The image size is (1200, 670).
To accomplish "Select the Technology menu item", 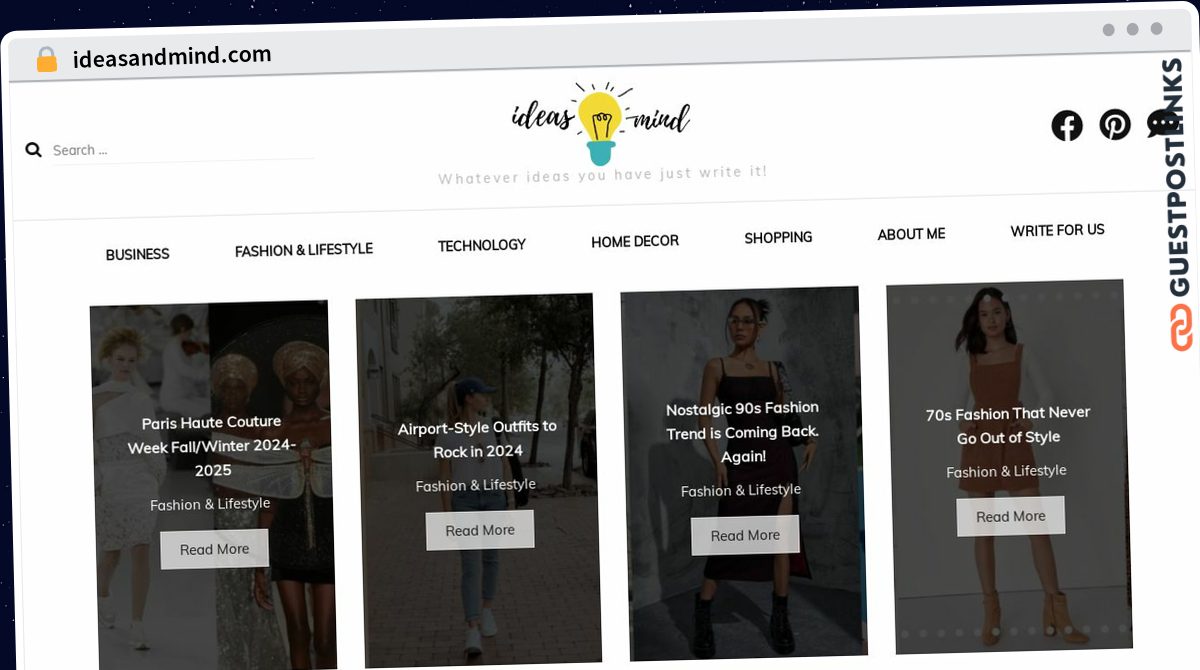I will [482, 245].
